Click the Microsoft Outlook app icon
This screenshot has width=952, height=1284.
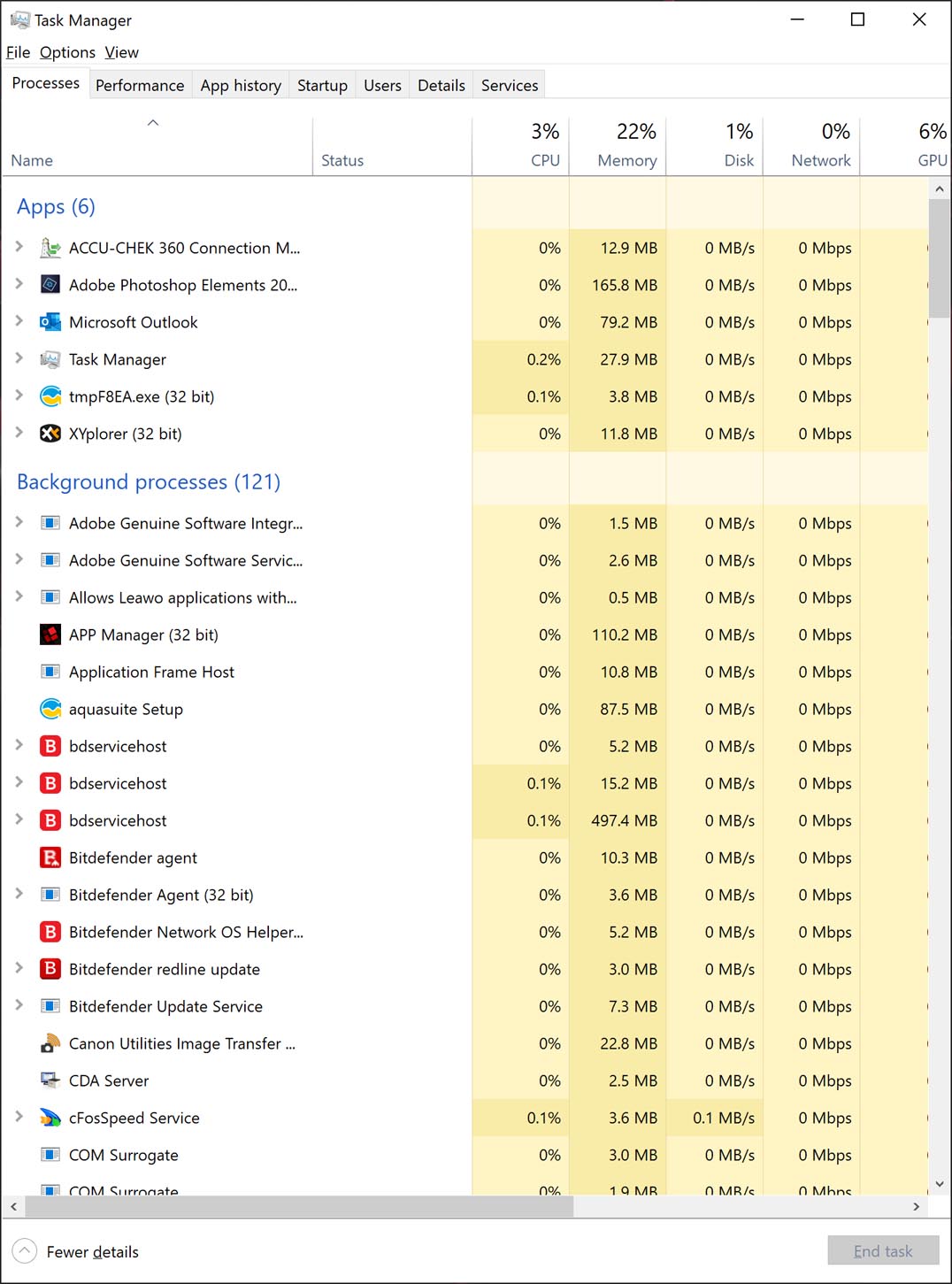tap(50, 322)
